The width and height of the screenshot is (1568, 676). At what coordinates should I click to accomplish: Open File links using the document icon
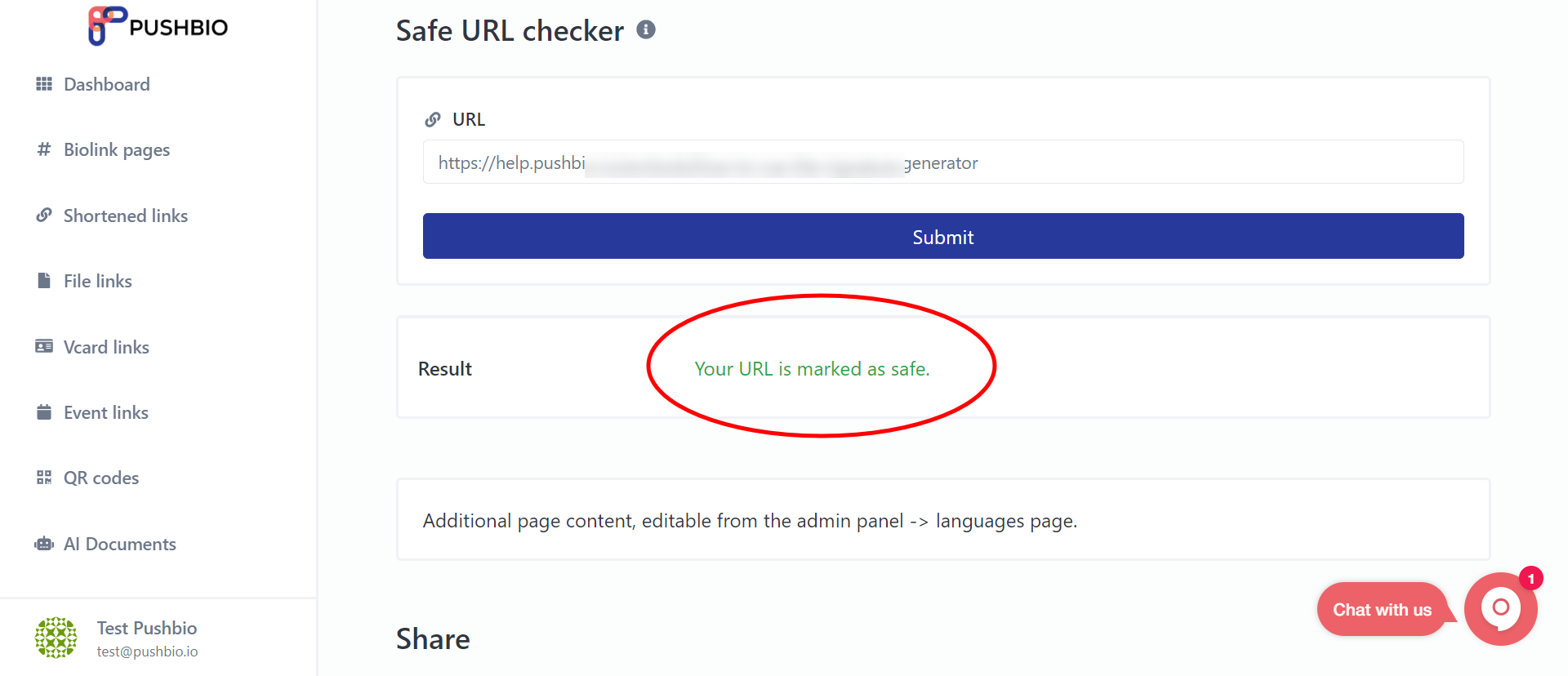pyautogui.click(x=45, y=280)
